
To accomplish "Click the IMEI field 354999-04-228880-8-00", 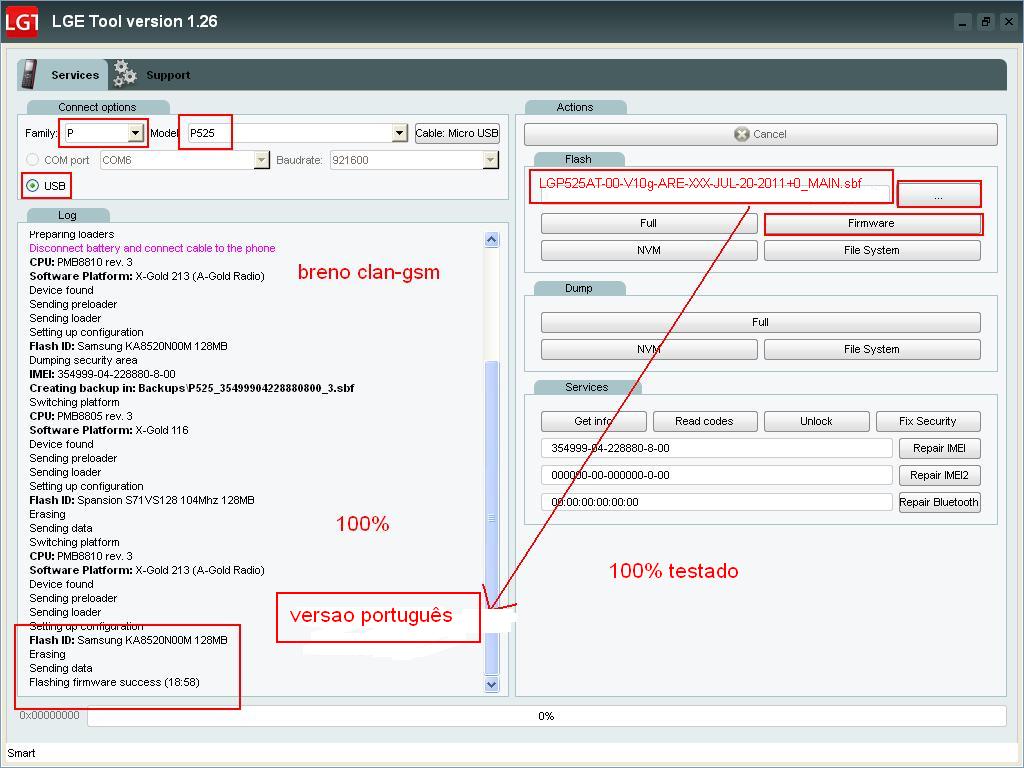I will pos(716,448).
